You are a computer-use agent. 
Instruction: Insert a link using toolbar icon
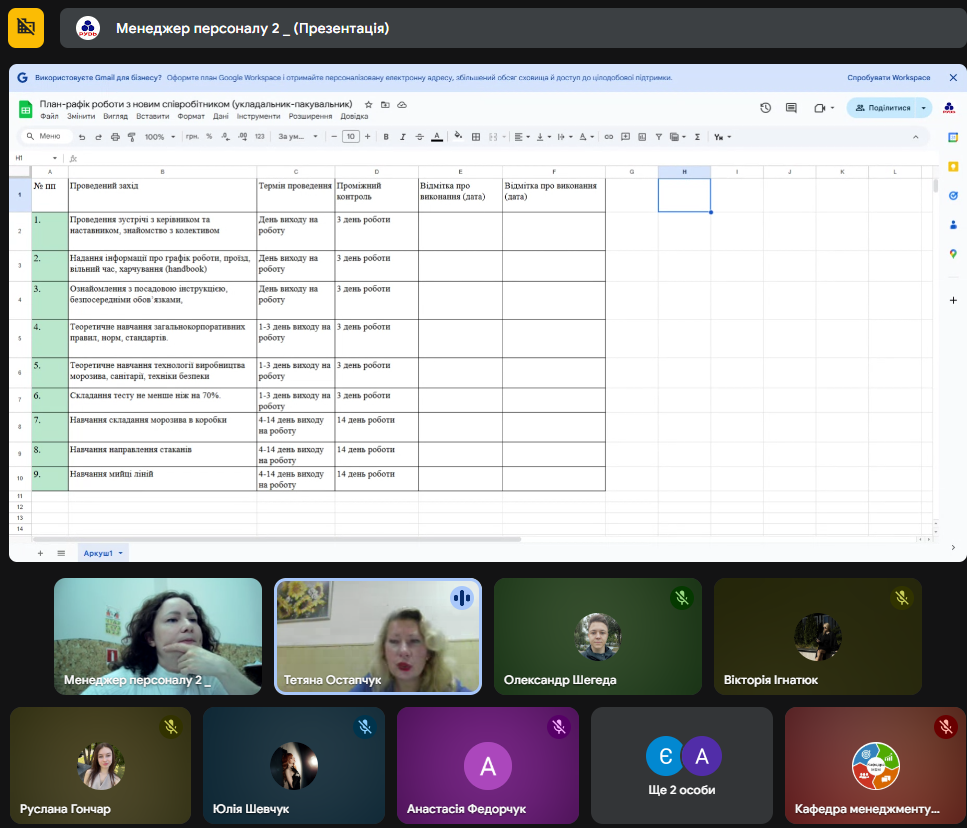[608, 137]
